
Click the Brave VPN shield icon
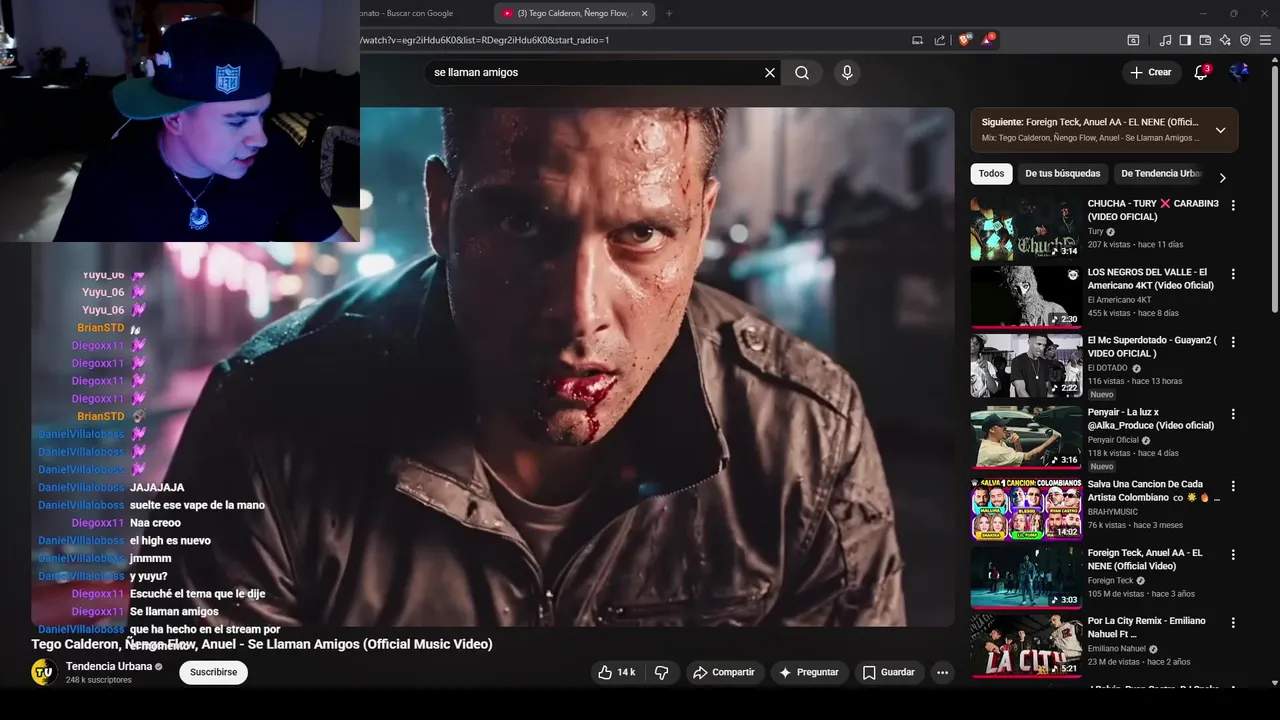(1245, 40)
